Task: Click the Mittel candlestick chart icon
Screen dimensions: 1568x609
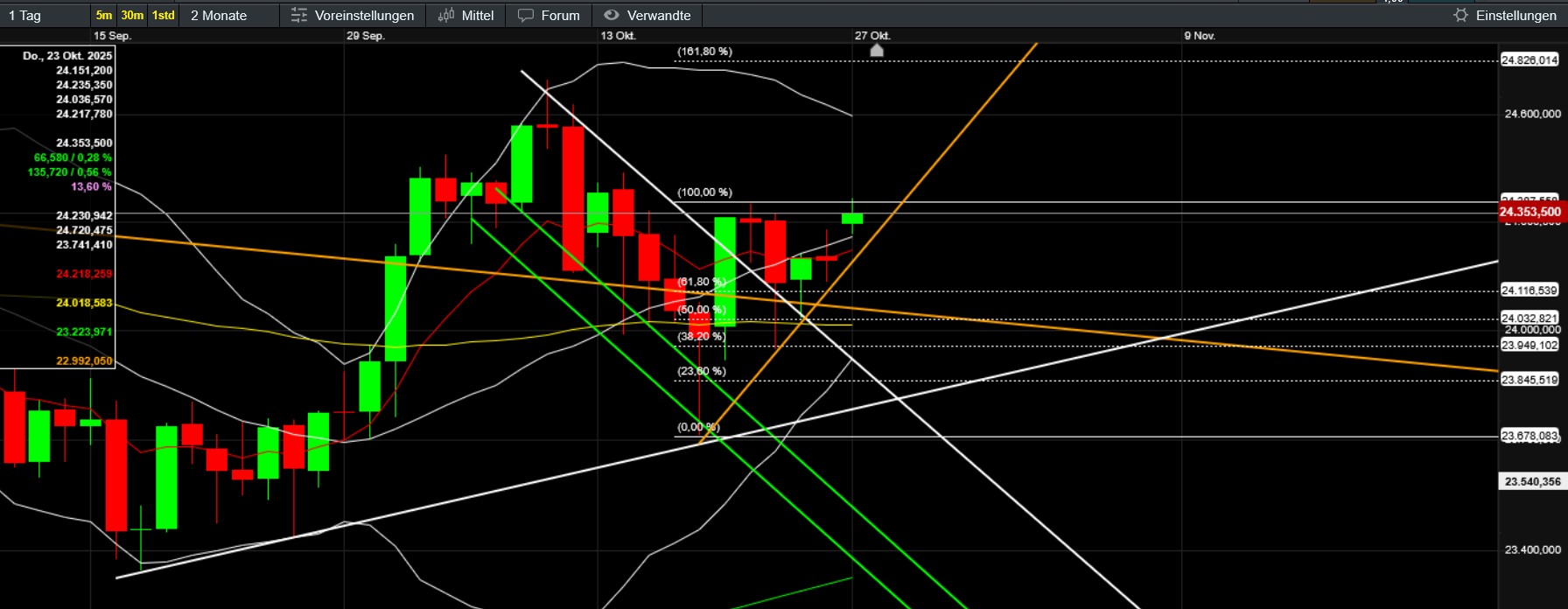Action: click(x=446, y=16)
